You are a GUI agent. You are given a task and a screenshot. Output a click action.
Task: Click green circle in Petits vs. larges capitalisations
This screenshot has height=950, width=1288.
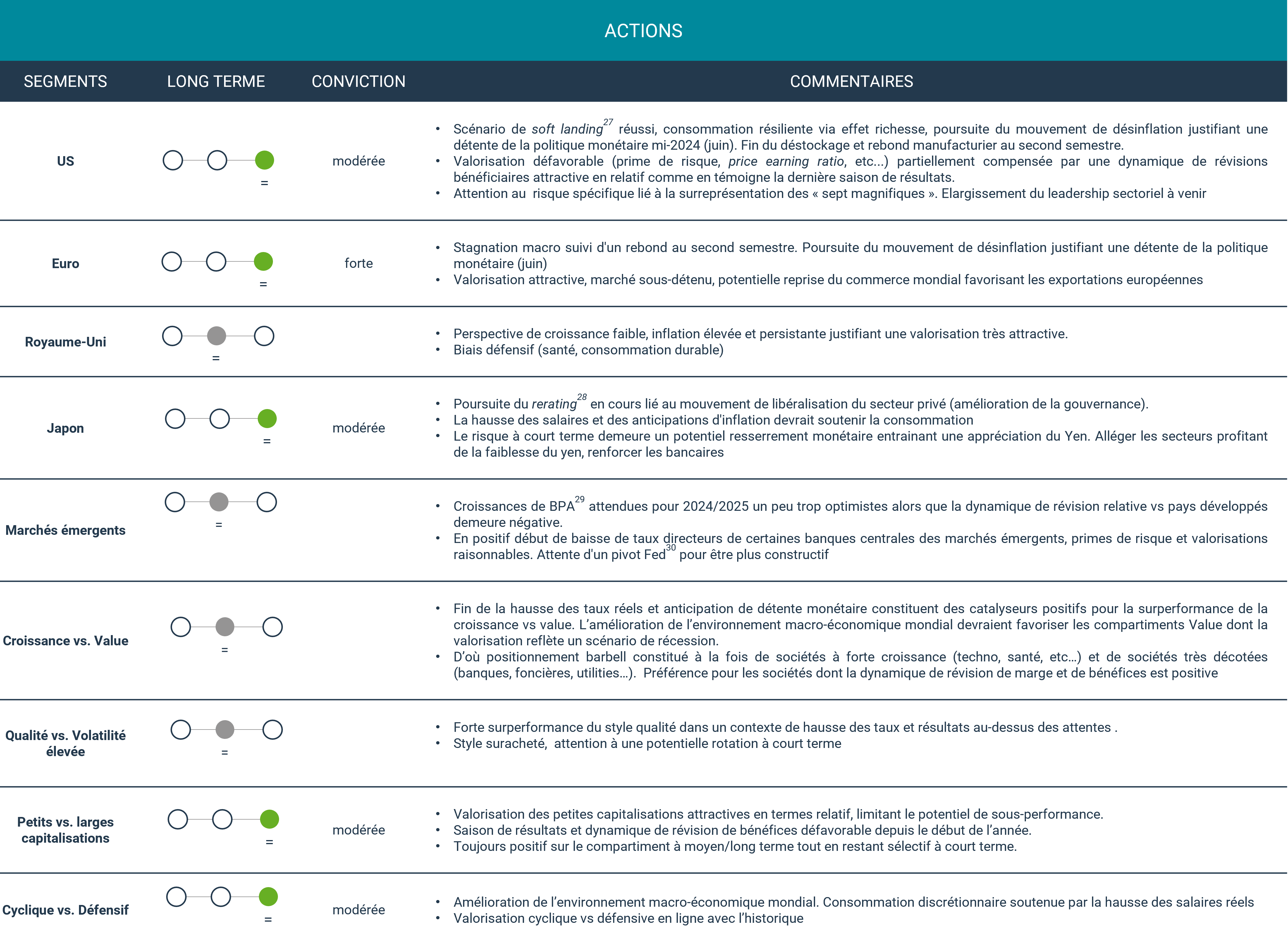[269, 820]
